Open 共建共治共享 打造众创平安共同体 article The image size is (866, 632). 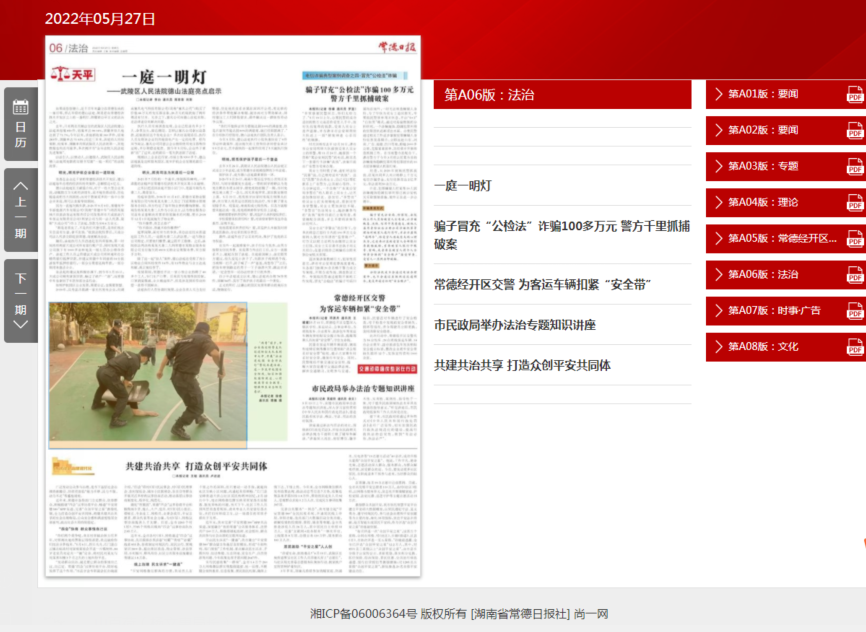pos(522,365)
